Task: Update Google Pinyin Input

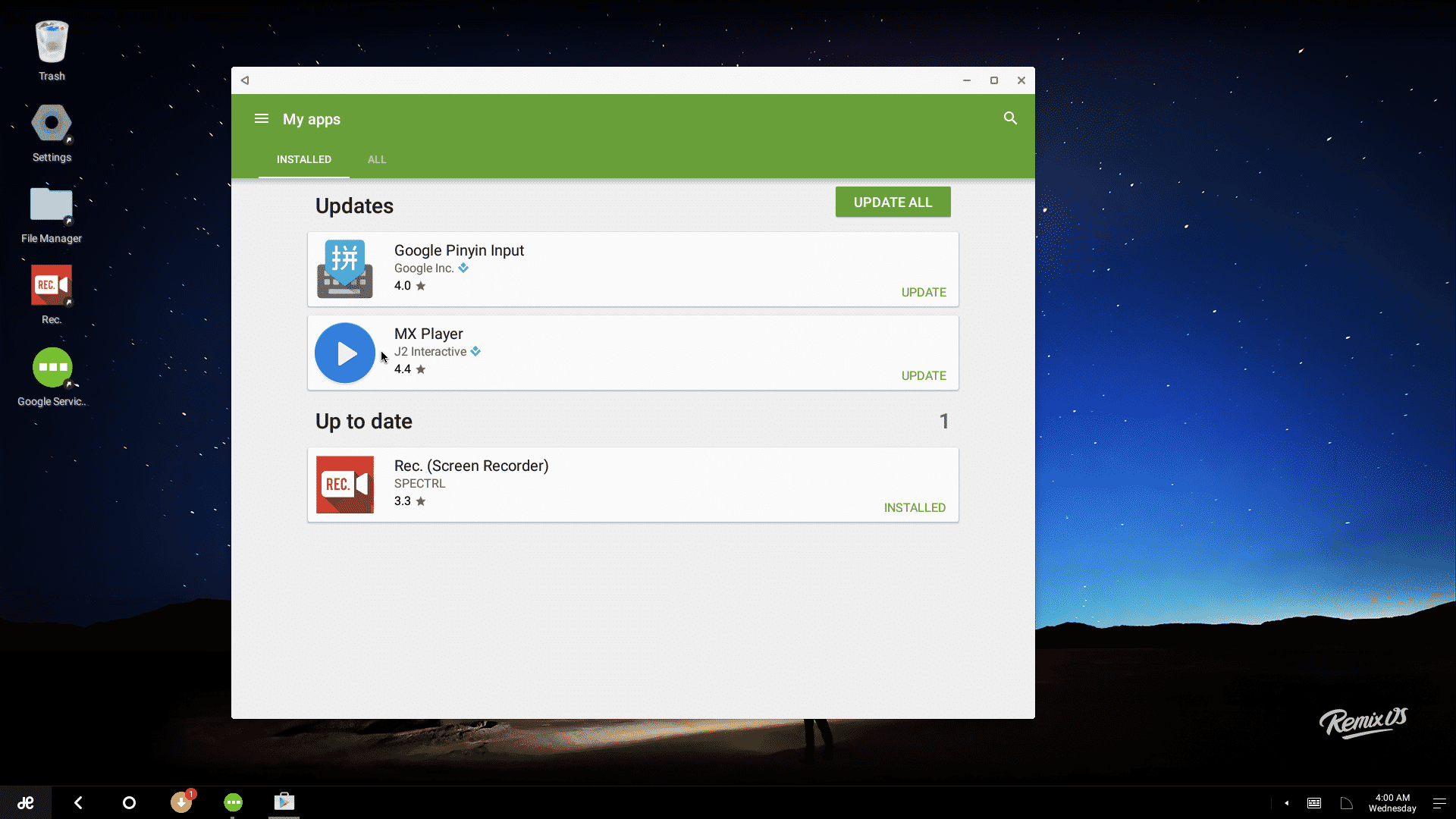Action: coord(923,292)
